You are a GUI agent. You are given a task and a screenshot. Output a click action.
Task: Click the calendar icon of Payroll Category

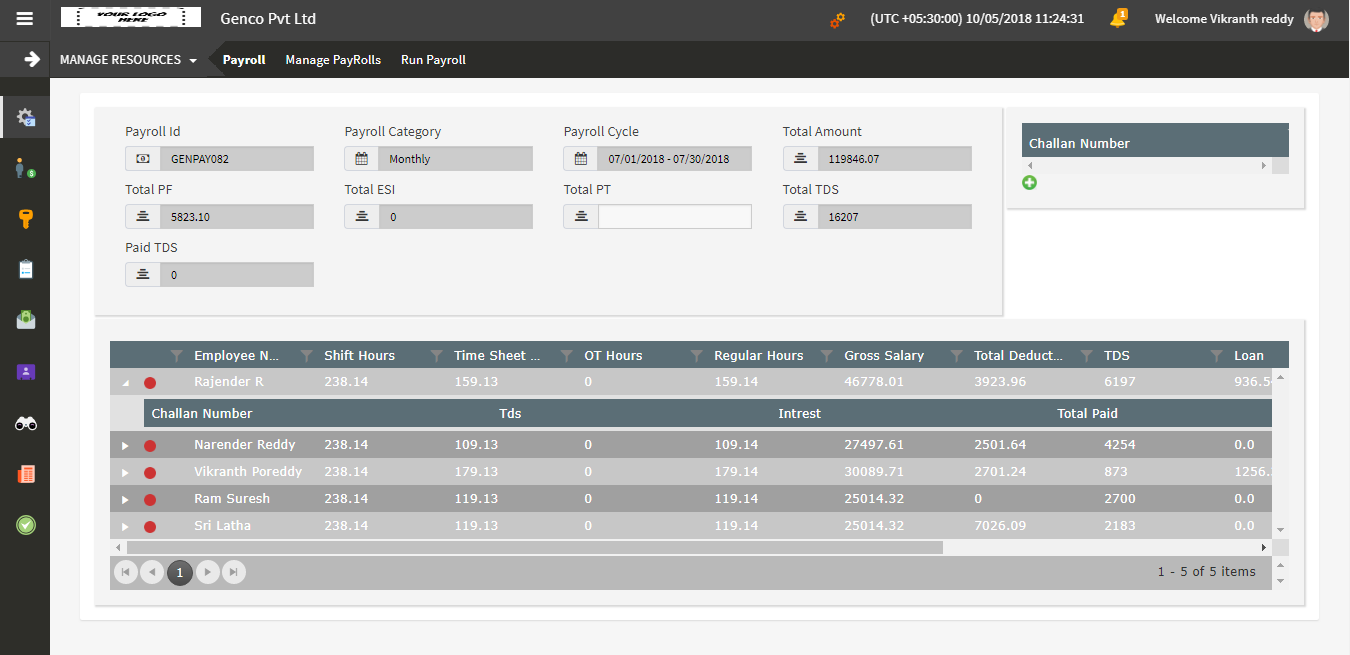click(362, 159)
